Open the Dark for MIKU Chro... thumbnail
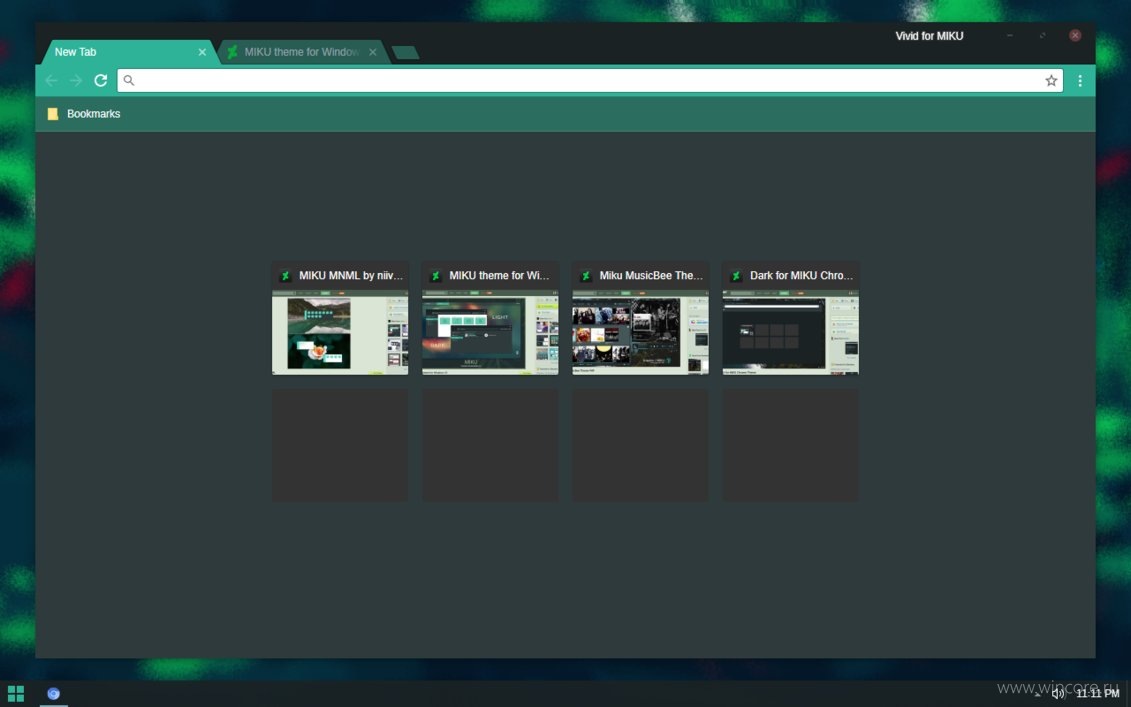Viewport: 1131px width, 707px height. coord(791,318)
